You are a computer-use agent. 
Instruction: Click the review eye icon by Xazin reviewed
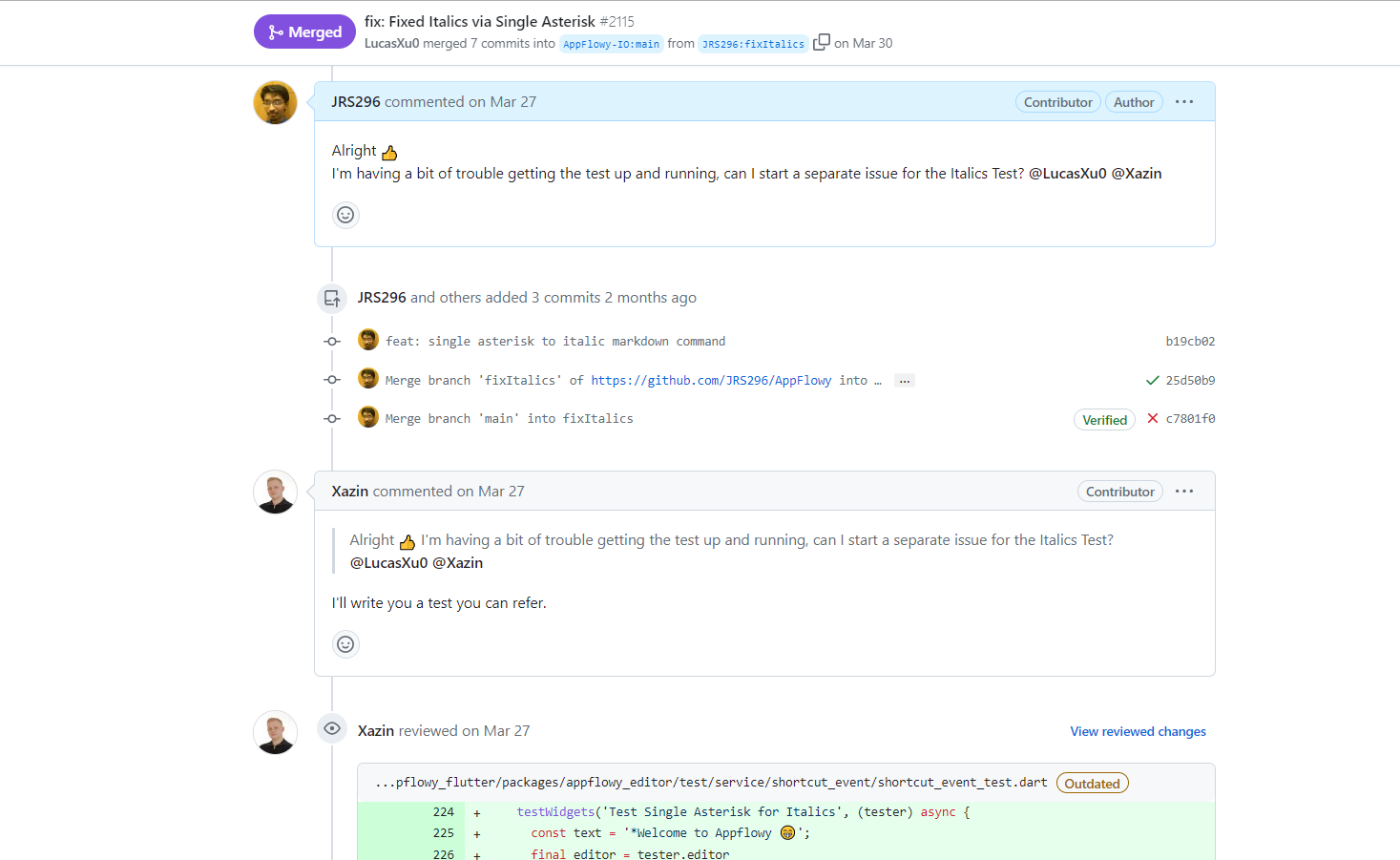click(x=332, y=728)
